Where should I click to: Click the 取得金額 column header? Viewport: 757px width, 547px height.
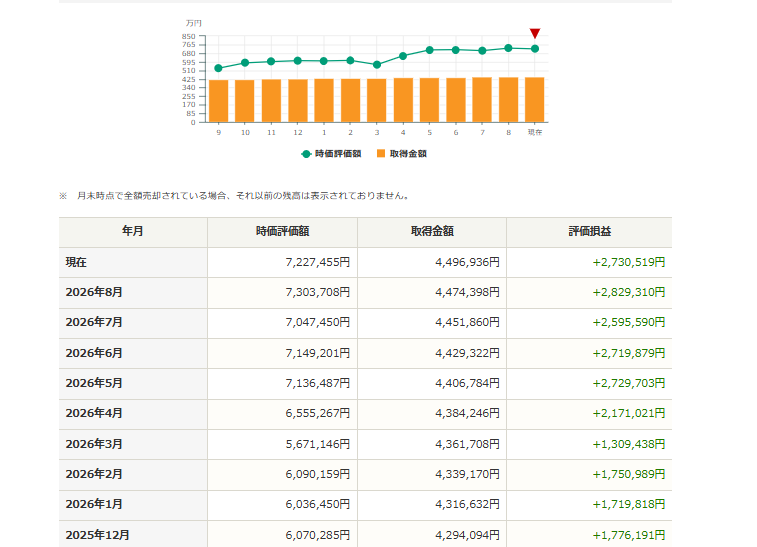point(432,231)
